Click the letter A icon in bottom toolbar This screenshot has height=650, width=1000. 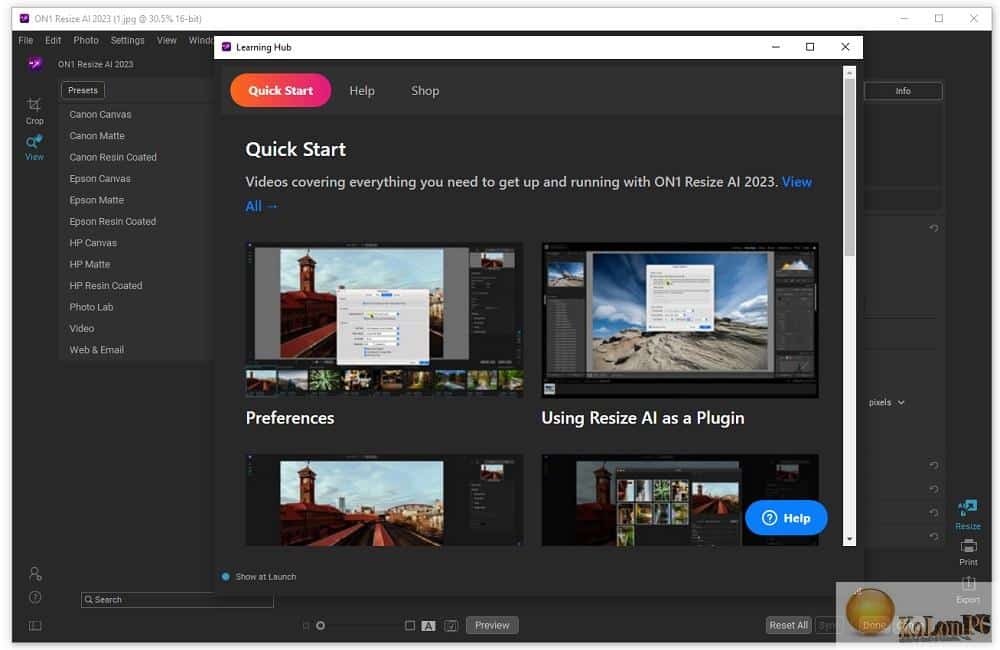click(429, 626)
